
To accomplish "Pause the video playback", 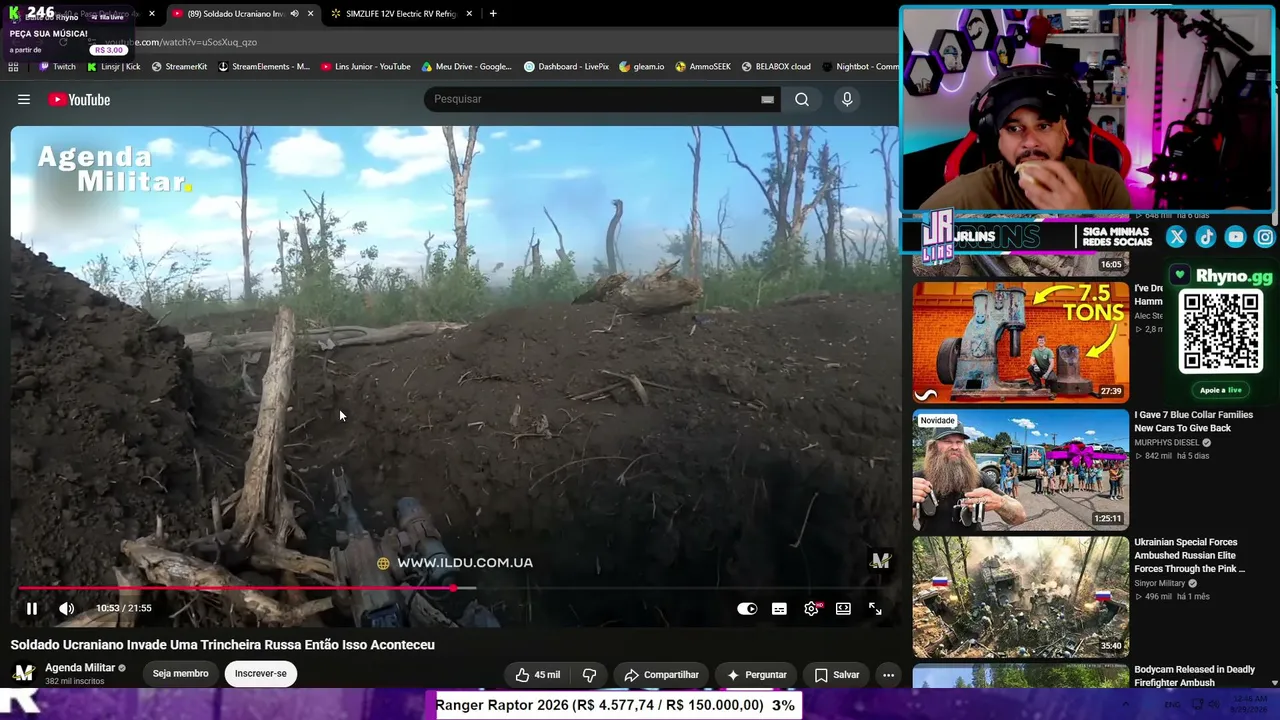I will [32, 608].
